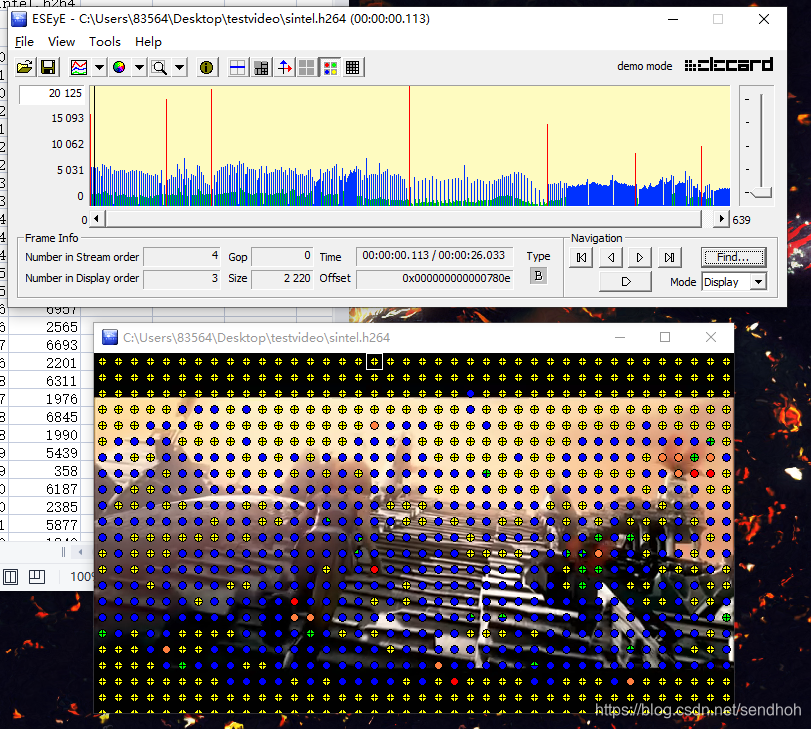
Task: Click the chart graph view icon
Action: (x=79, y=67)
